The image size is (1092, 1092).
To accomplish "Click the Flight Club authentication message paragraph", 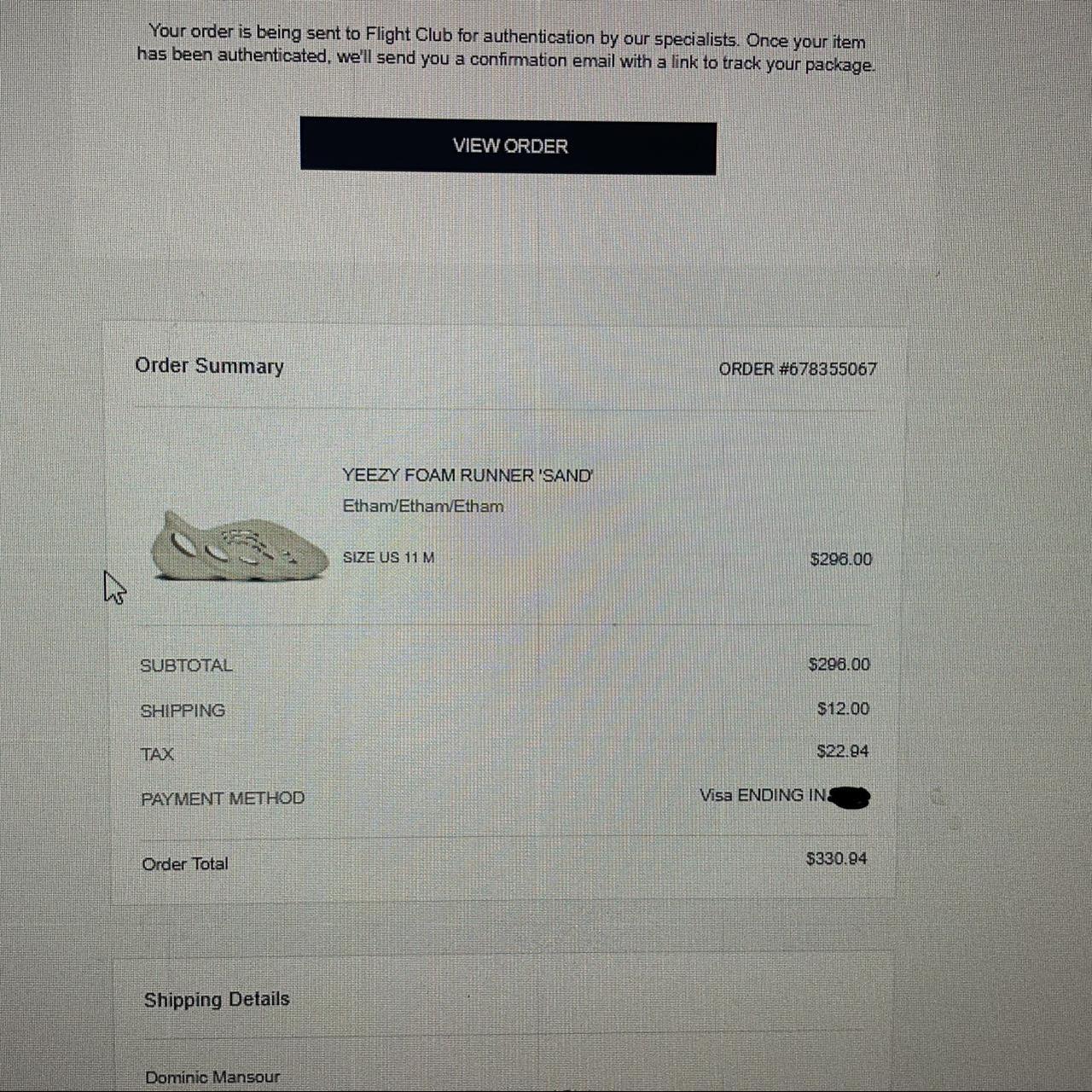I will [507, 48].
